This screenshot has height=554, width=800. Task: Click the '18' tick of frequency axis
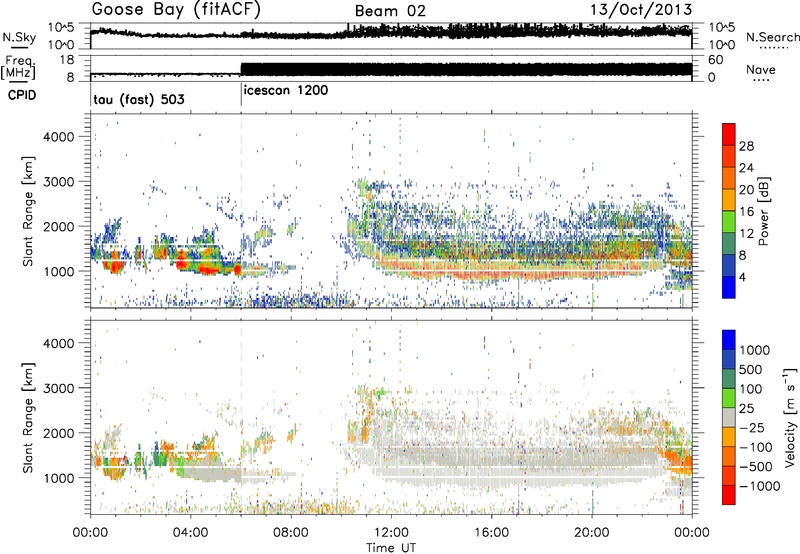point(67,60)
